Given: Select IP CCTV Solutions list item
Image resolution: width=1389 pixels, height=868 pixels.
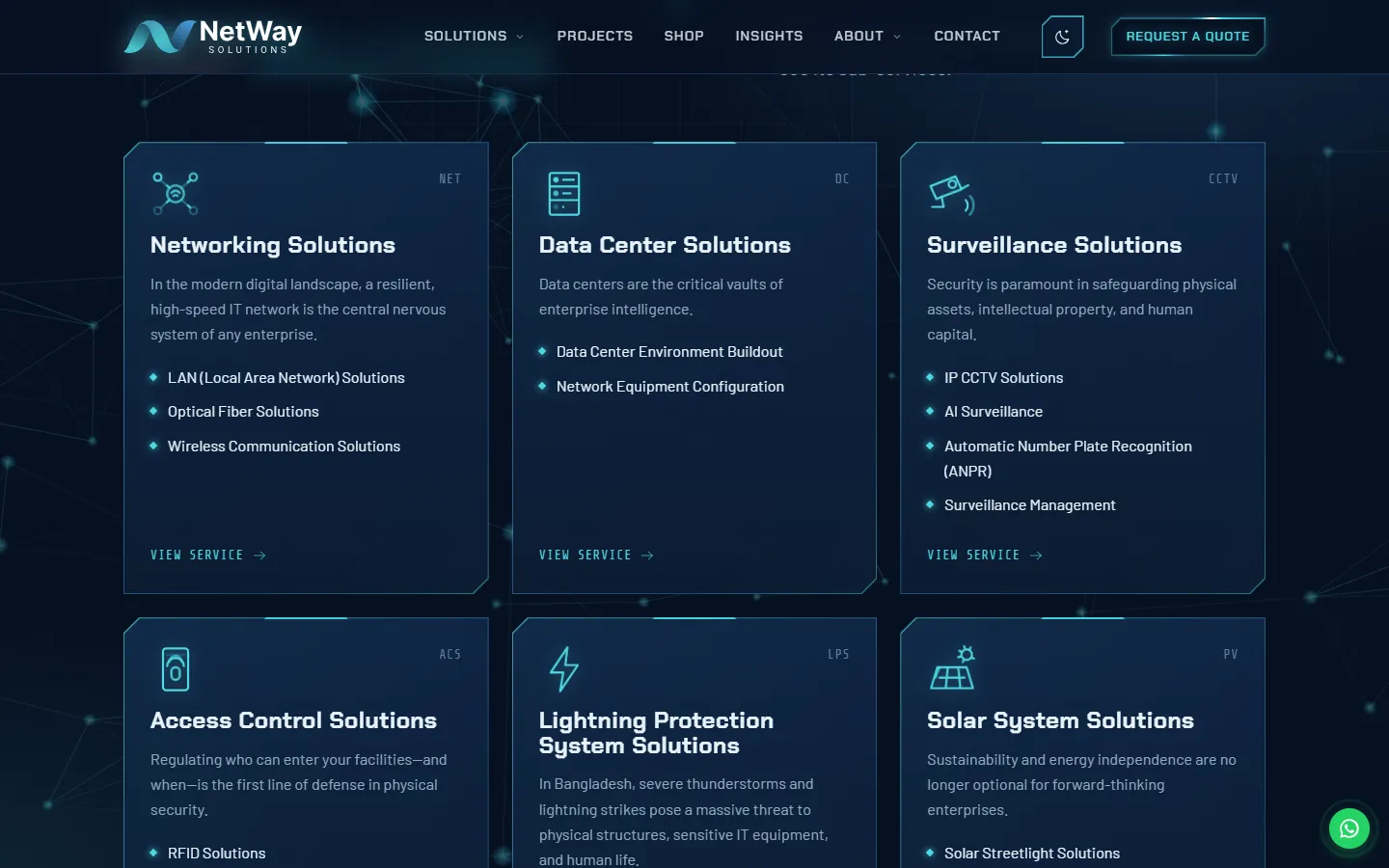Looking at the screenshot, I should pyautogui.click(x=1003, y=378).
